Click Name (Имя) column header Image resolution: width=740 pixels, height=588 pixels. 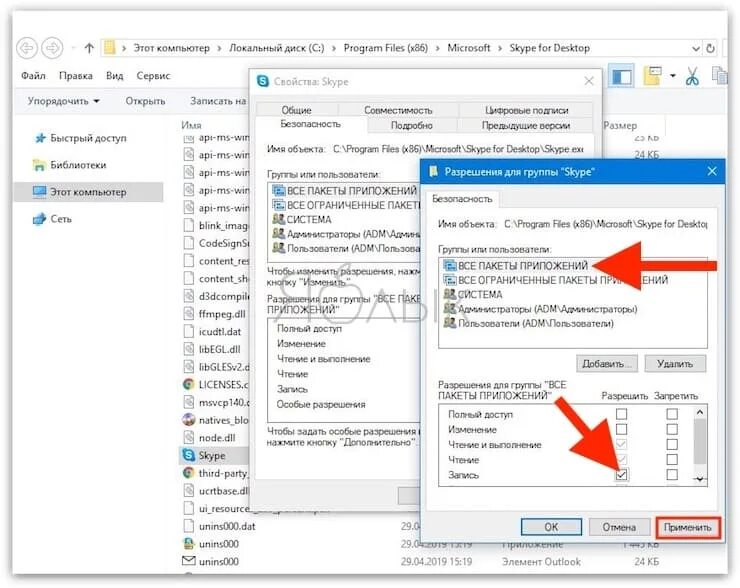(x=191, y=126)
